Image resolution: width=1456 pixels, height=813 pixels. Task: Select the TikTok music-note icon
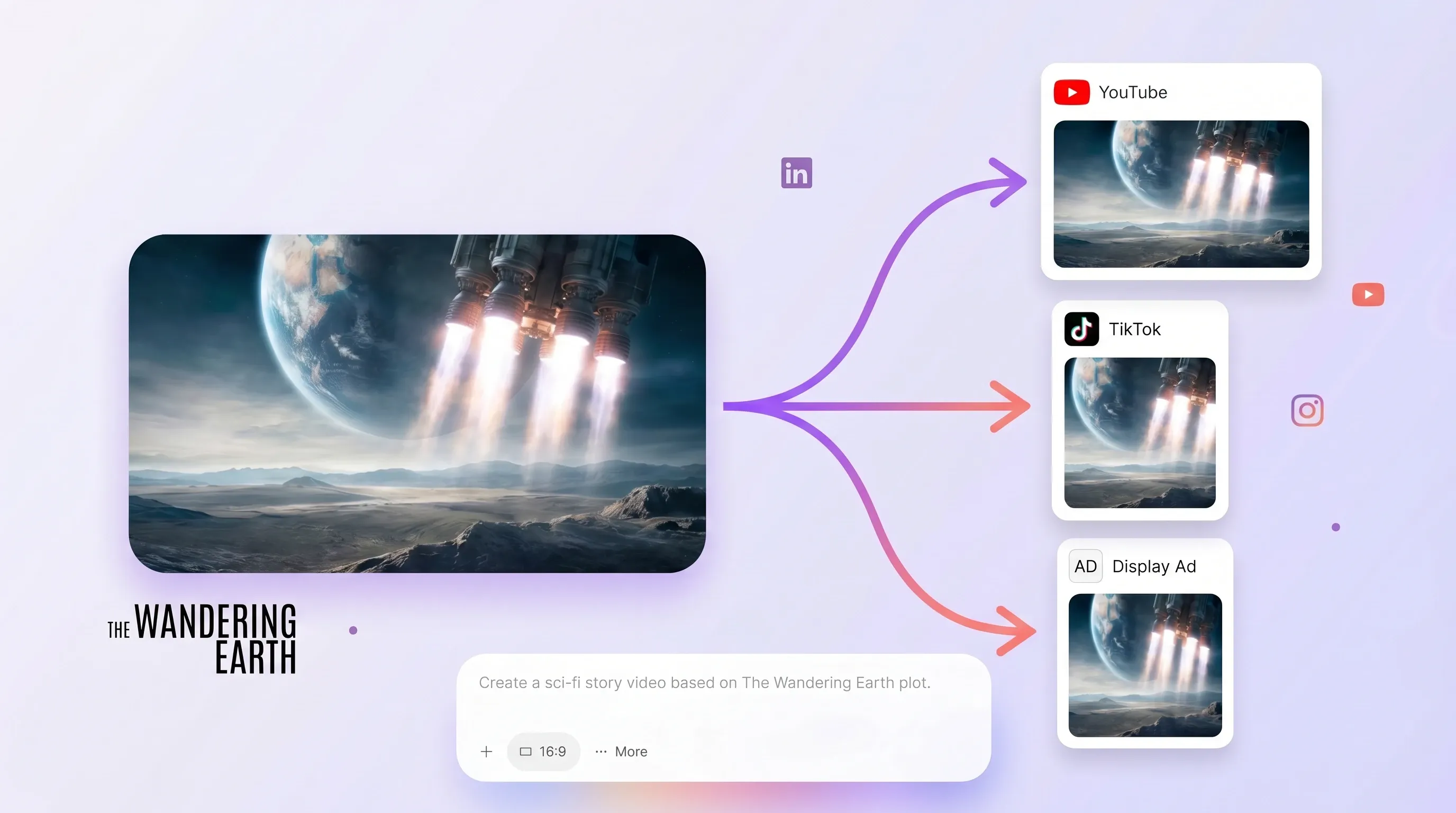point(1081,329)
